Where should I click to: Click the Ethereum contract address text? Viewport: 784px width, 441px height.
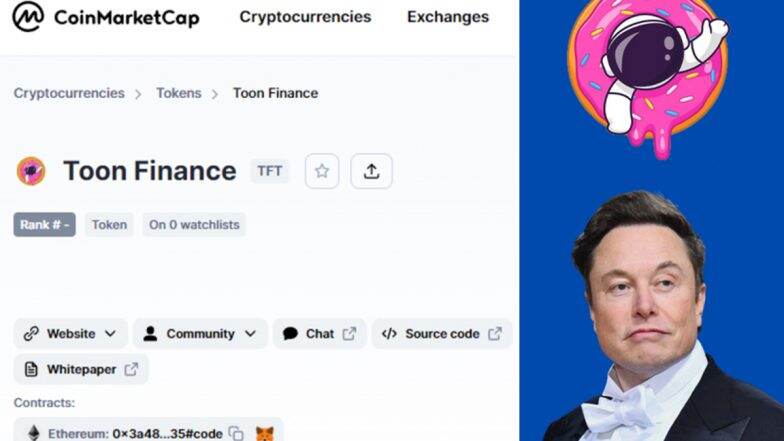[167, 434]
